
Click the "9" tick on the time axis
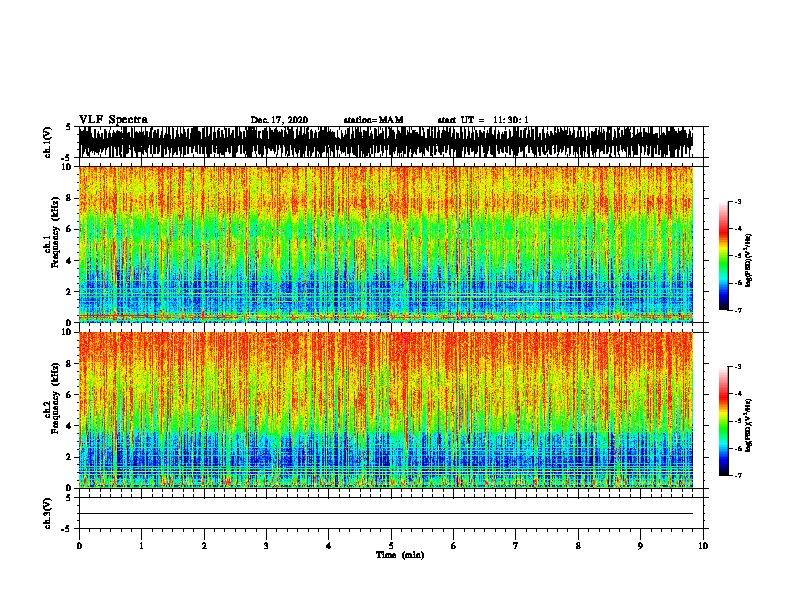(640, 546)
